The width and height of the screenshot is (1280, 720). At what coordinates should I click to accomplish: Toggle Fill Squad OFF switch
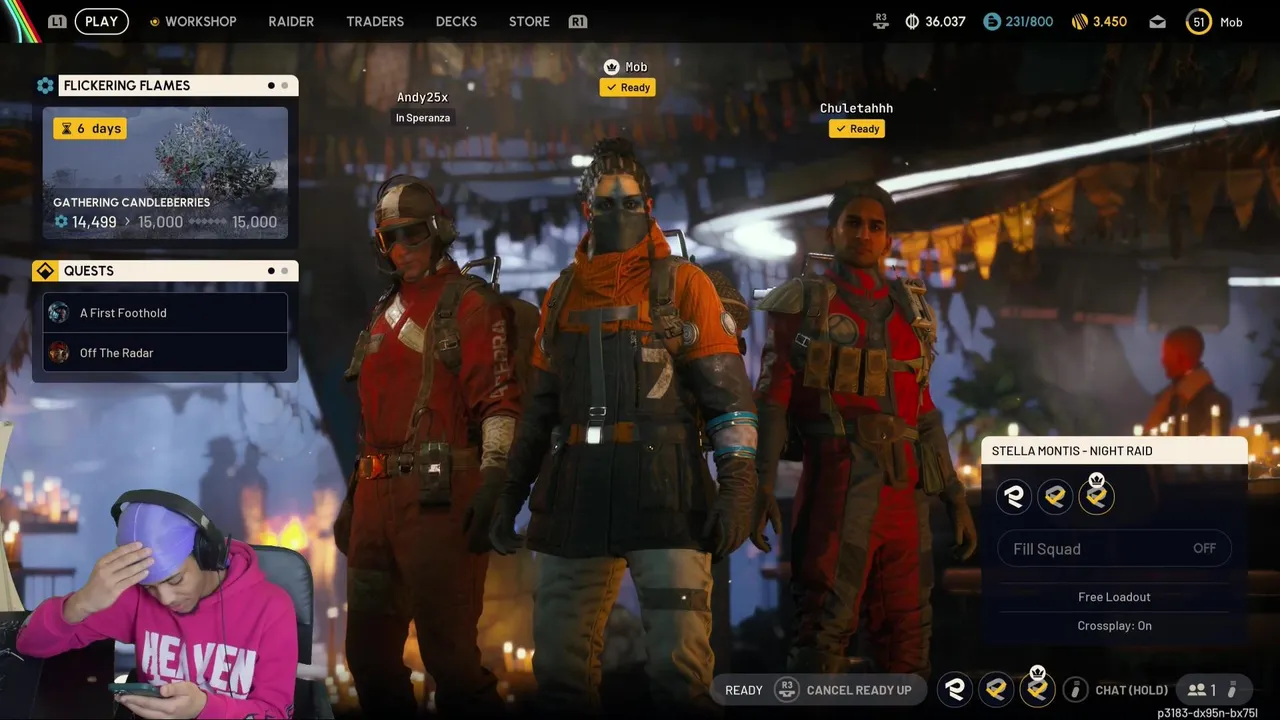[x=1114, y=548]
